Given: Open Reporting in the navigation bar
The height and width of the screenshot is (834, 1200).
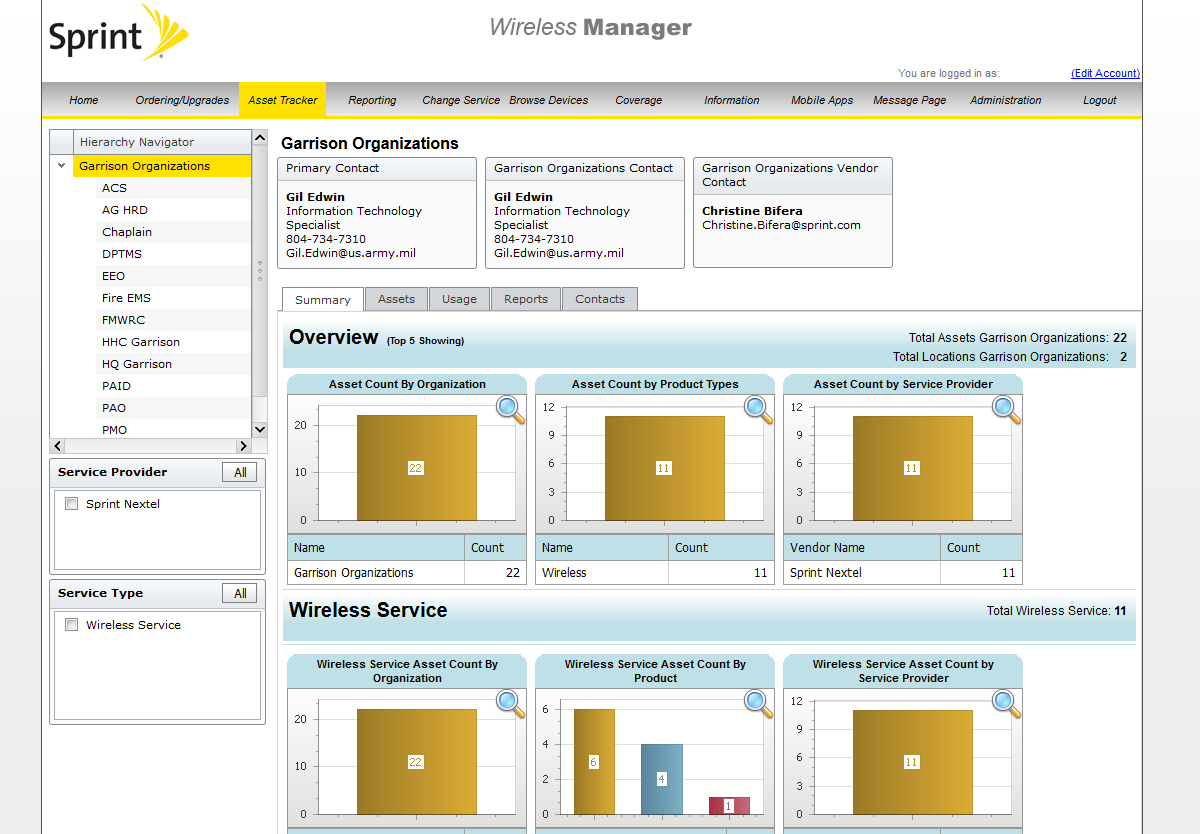Looking at the screenshot, I should tap(372, 100).
